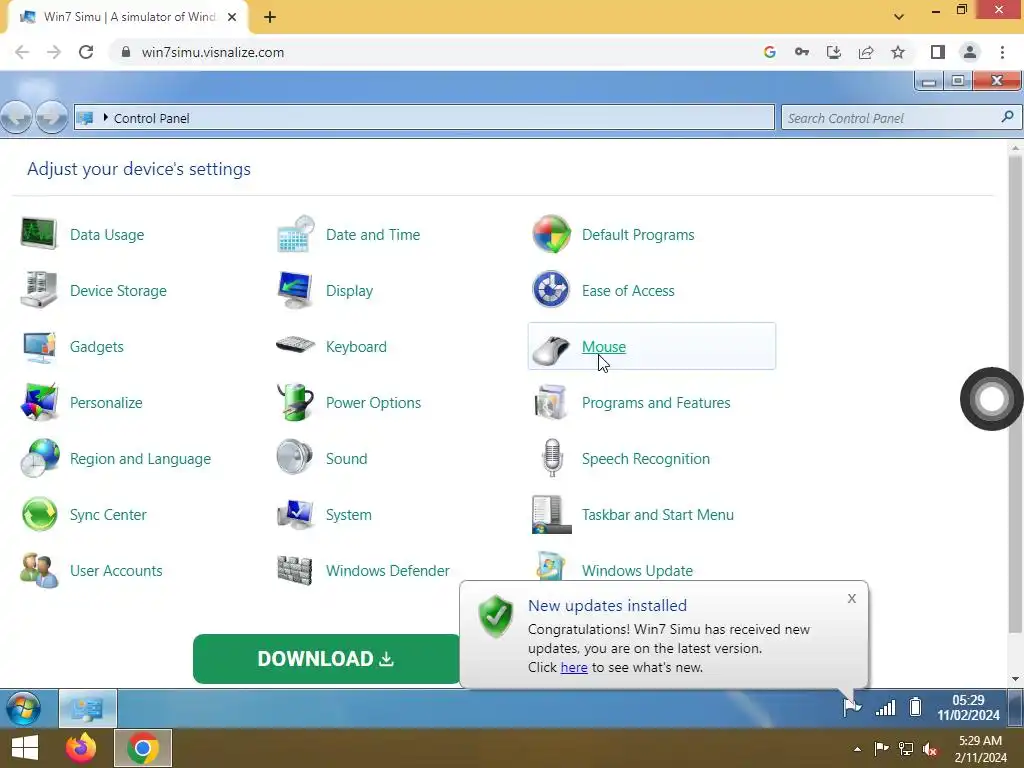Click the simulator battery tray icon
Viewport: 1024px width, 768px height.
pyautogui.click(x=916, y=707)
